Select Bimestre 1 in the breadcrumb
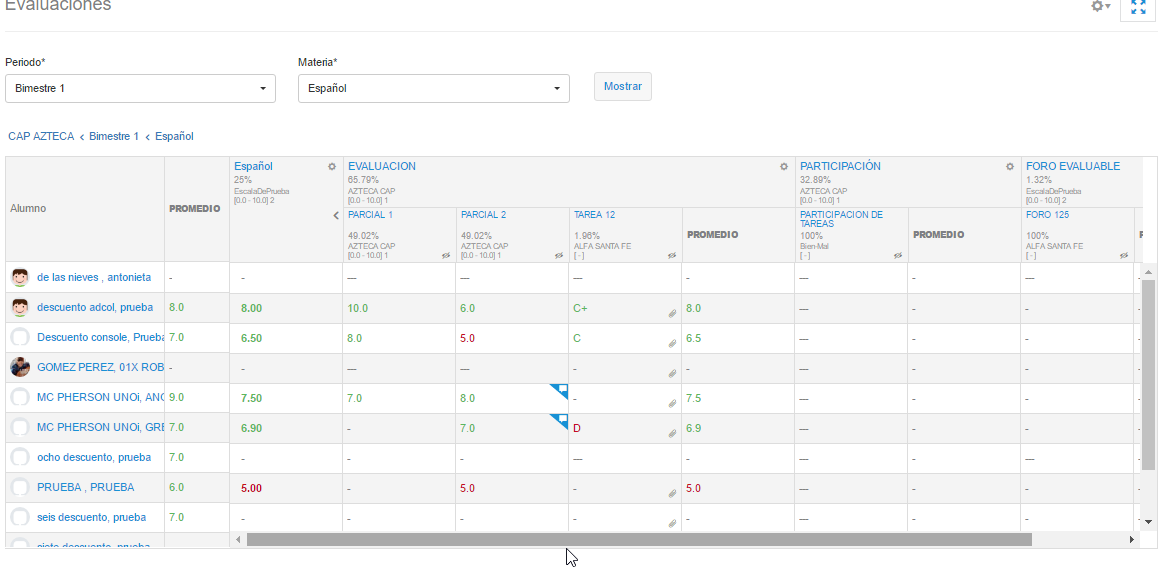The image size is (1167, 574). pyautogui.click(x=114, y=136)
